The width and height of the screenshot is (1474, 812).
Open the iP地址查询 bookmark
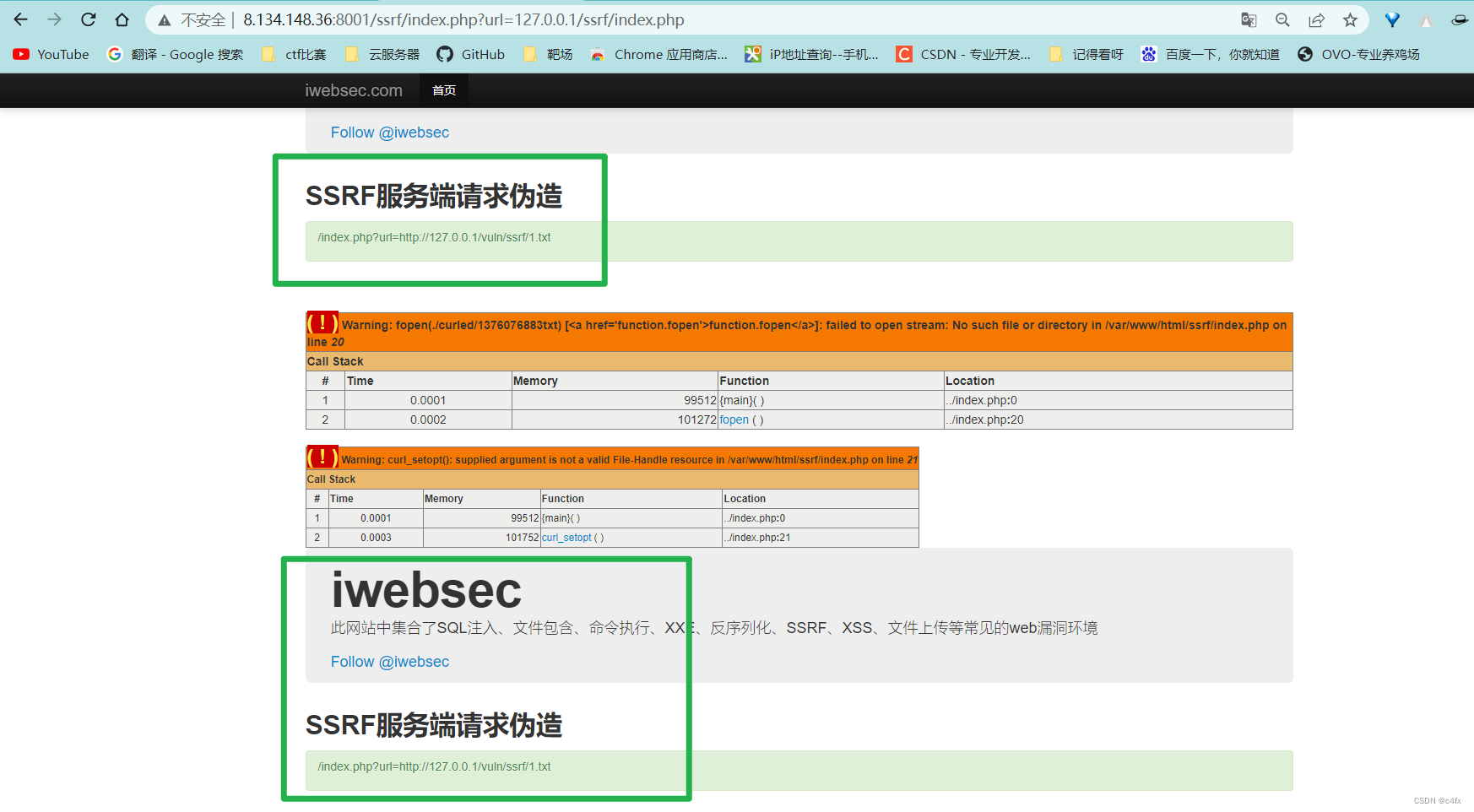pos(811,55)
